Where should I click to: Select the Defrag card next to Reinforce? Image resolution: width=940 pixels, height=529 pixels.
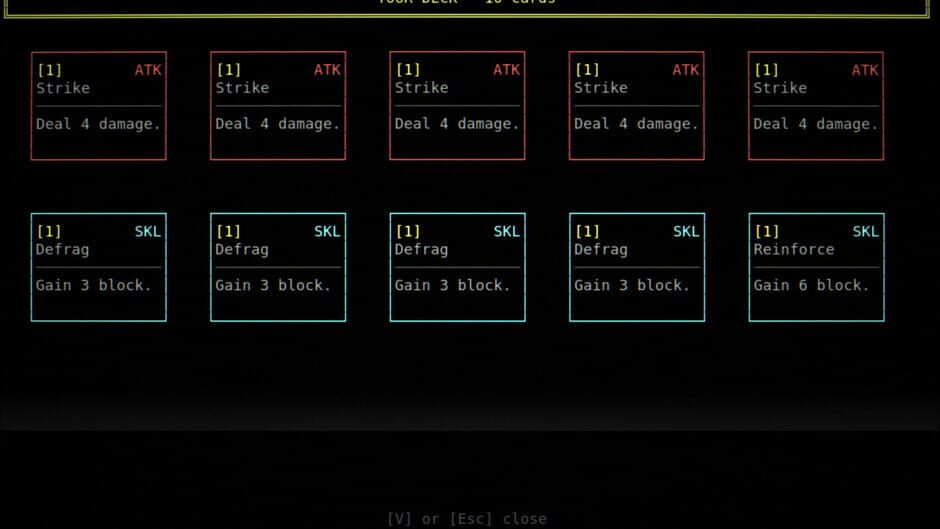(x=636, y=267)
